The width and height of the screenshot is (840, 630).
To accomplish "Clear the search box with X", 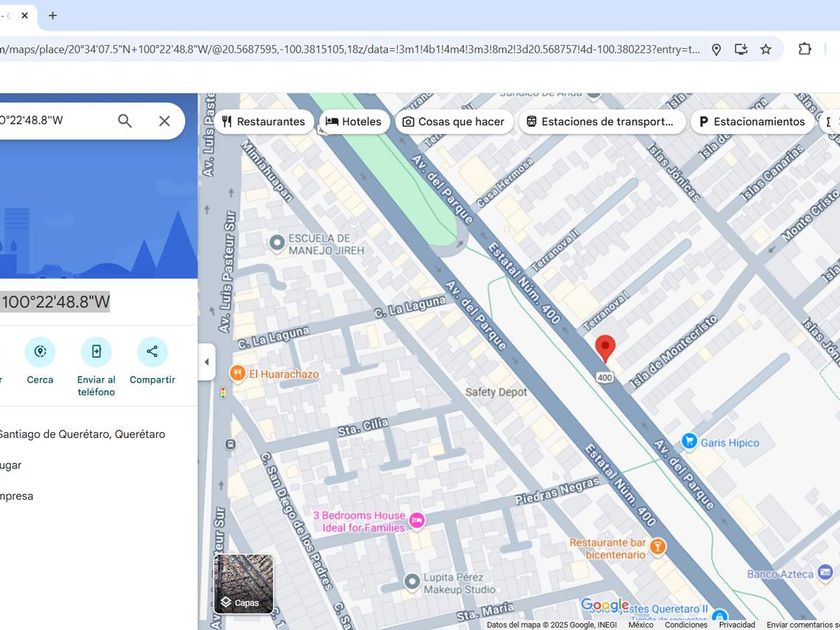I will pyautogui.click(x=164, y=121).
